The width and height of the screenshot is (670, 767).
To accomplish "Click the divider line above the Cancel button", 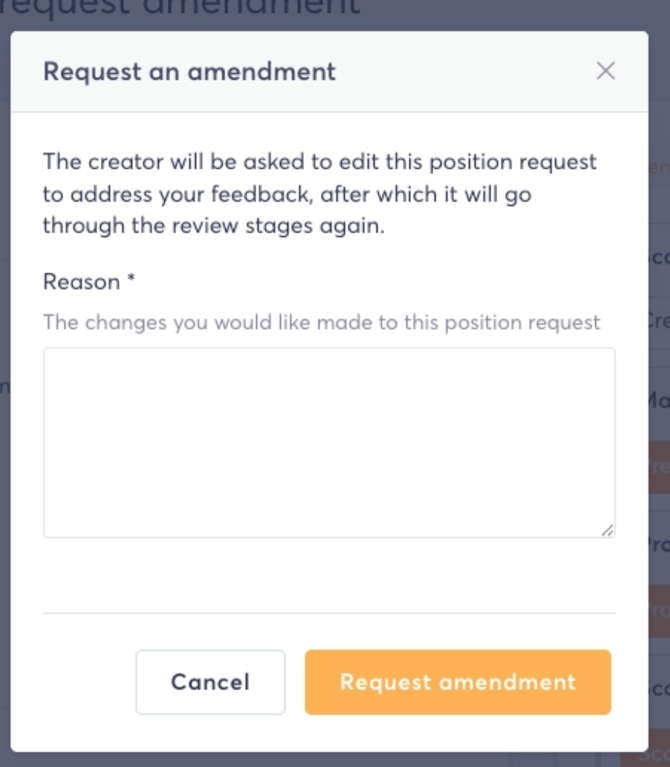I will (x=329, y=613).
